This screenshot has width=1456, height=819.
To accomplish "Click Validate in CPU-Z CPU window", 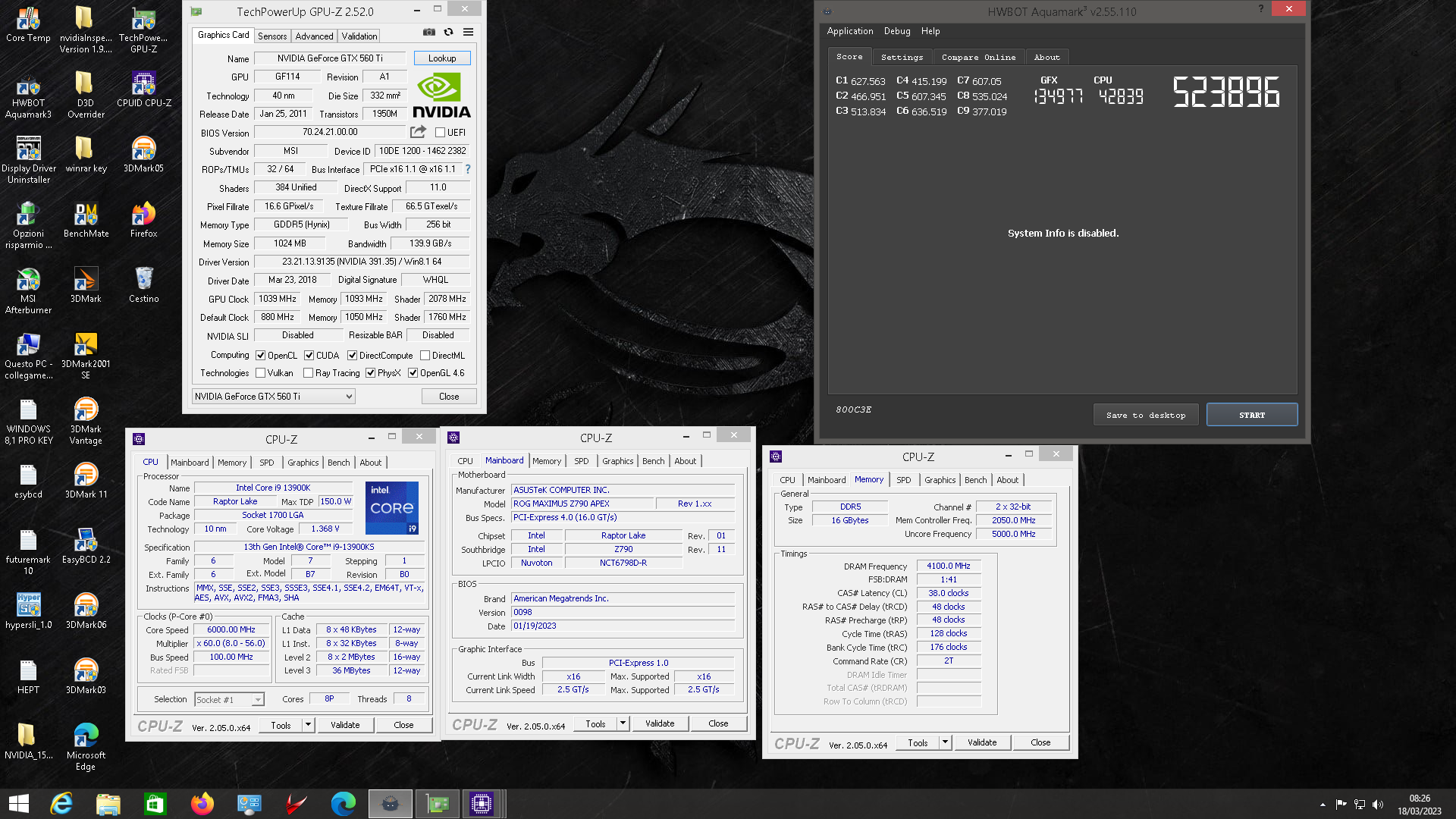I will coord(345,725).
